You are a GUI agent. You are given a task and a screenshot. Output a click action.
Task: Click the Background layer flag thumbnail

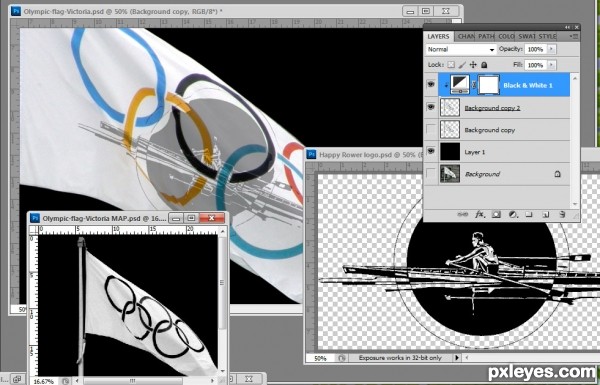[x=450, y=174]
